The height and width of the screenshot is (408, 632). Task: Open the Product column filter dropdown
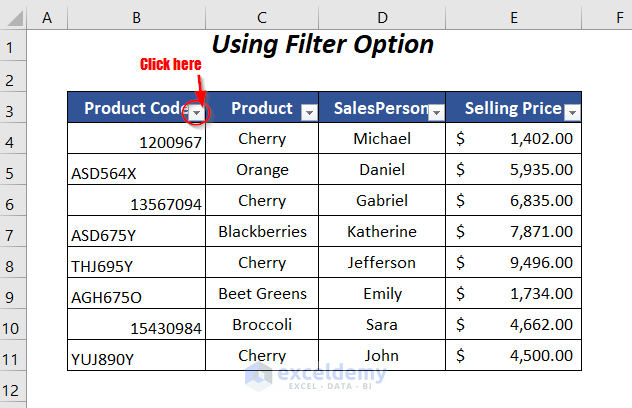(309, 113)
